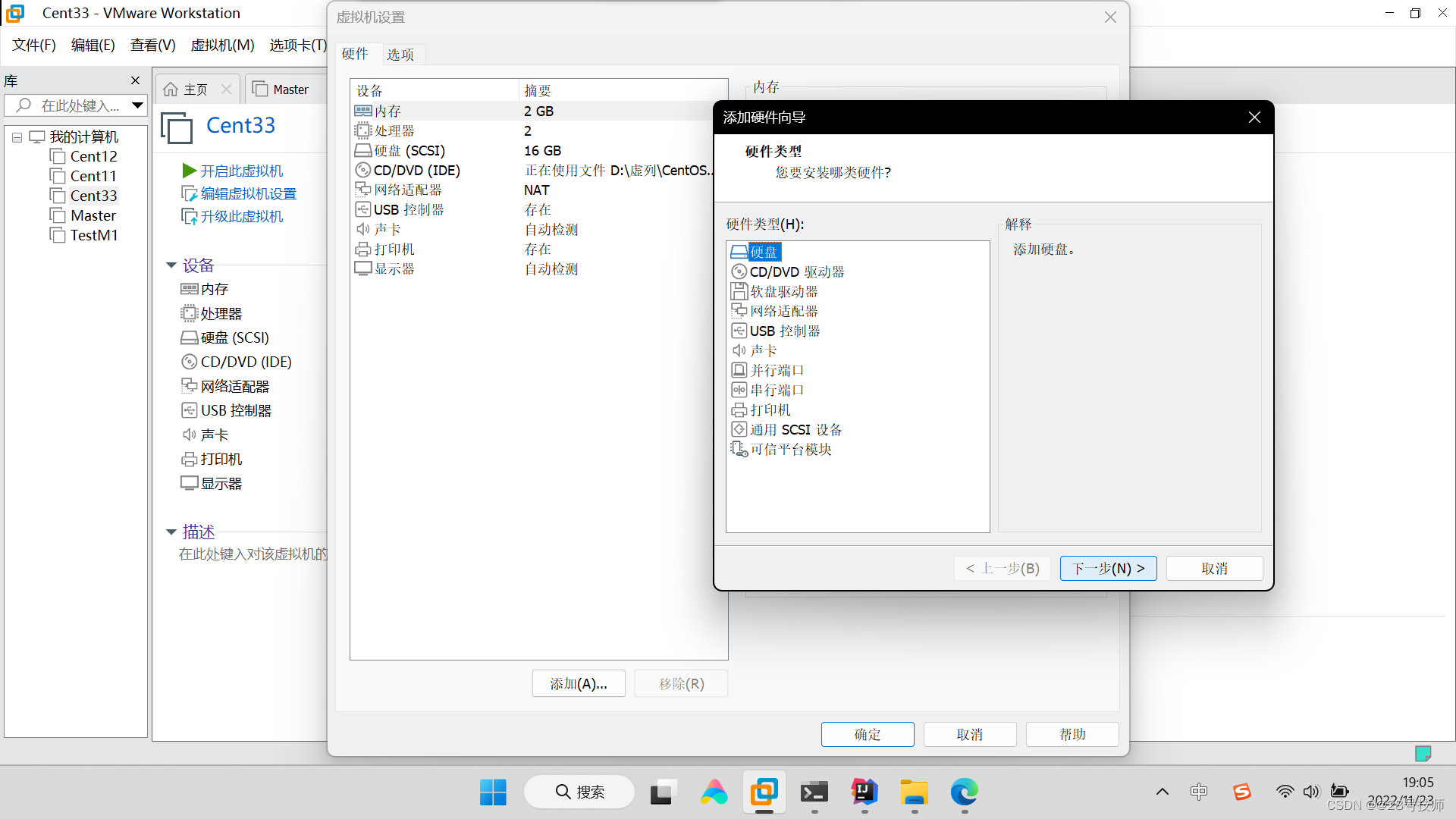Open 文件(F) menu
Viewport: 1456px width, 819px height.
click(34, 45)
